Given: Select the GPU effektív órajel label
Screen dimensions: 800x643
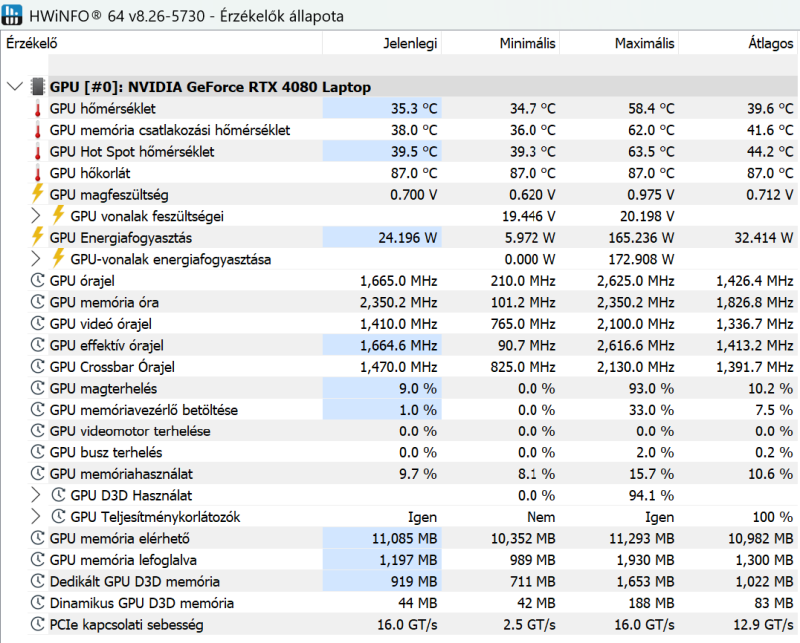Looking at the screenshot, I should tap(107, 345).
